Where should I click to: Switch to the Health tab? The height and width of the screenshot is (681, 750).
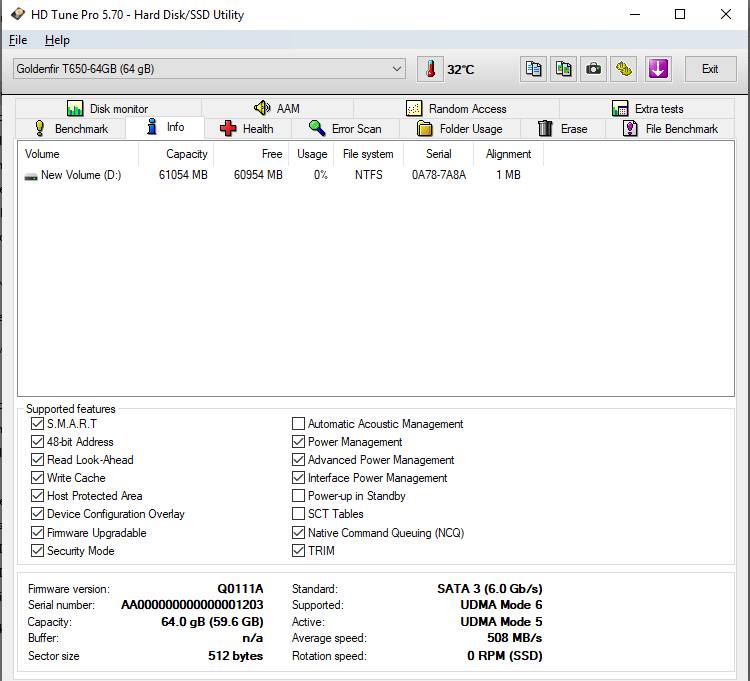pyautogui.click(x=246, y=129)
